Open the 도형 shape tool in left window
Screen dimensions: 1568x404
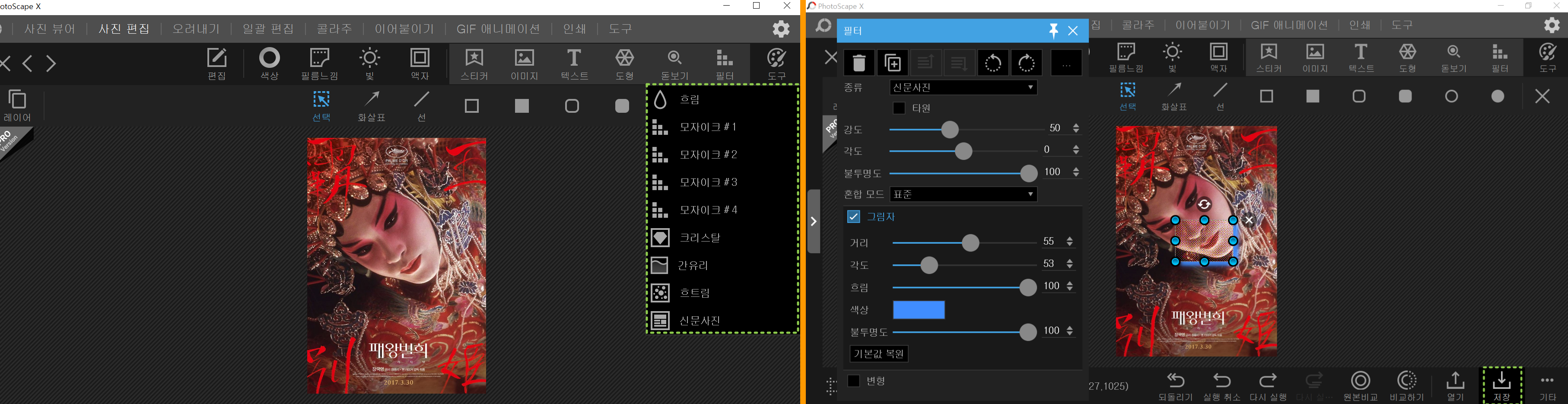(624, 64)
